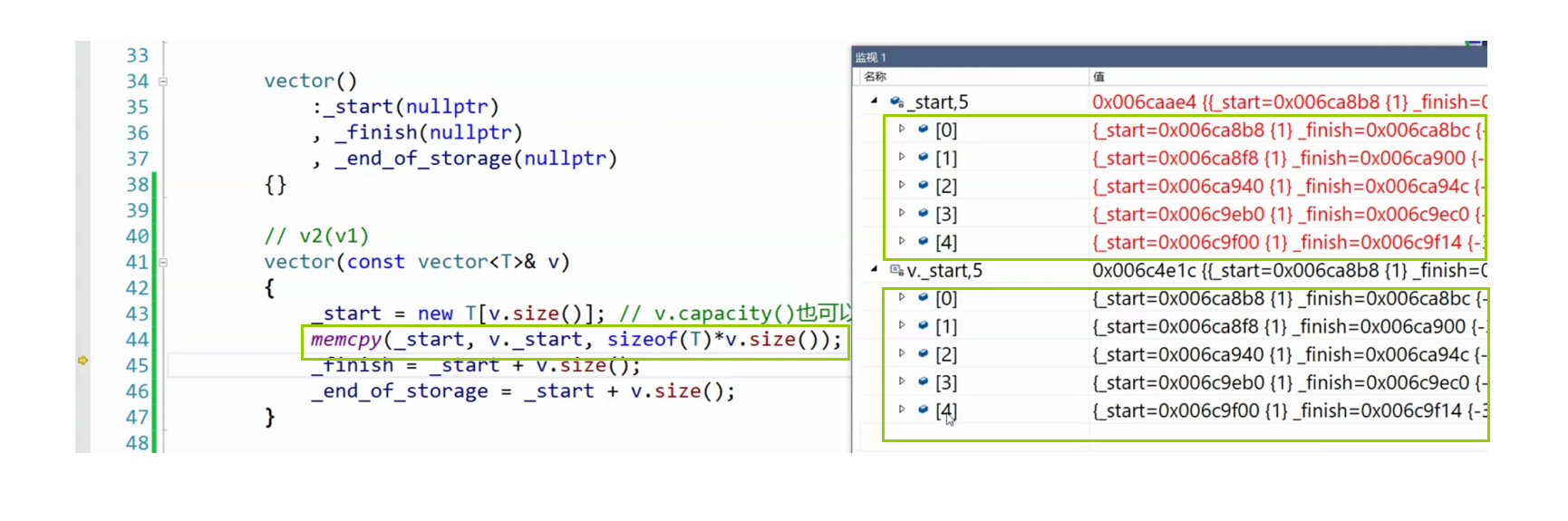Select the 监视 1 watch window title
This screenshot has width=1568, height=521.
[x=871, y=57]
